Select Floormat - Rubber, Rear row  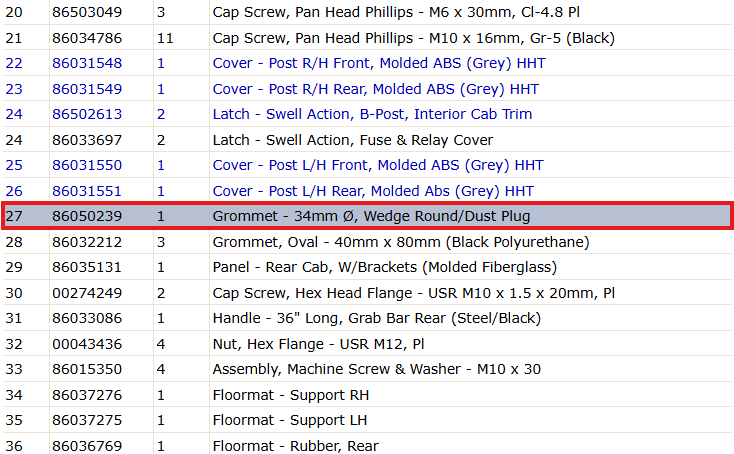[367, 445]
